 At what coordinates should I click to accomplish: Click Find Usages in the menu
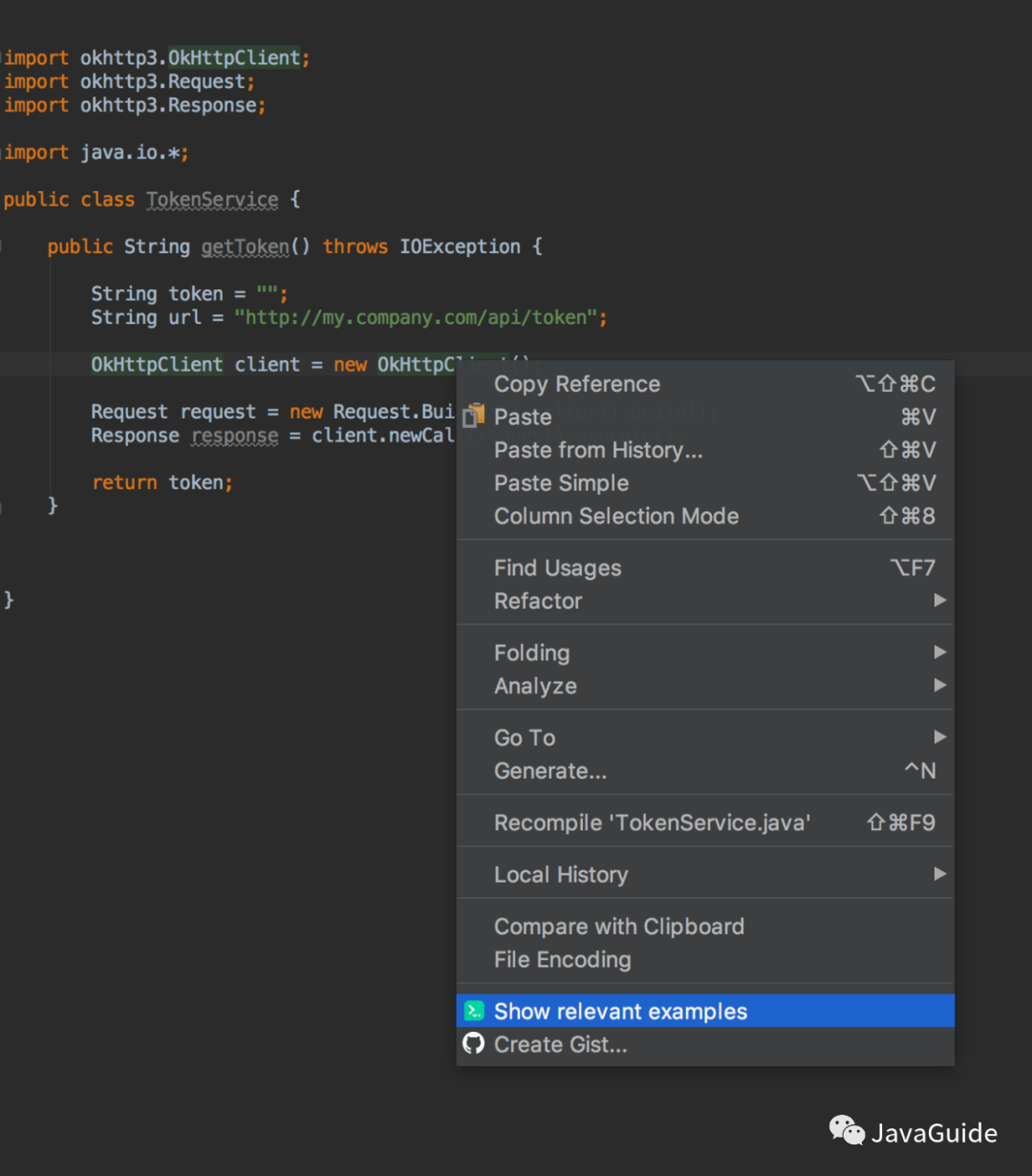tap(558, 568)
